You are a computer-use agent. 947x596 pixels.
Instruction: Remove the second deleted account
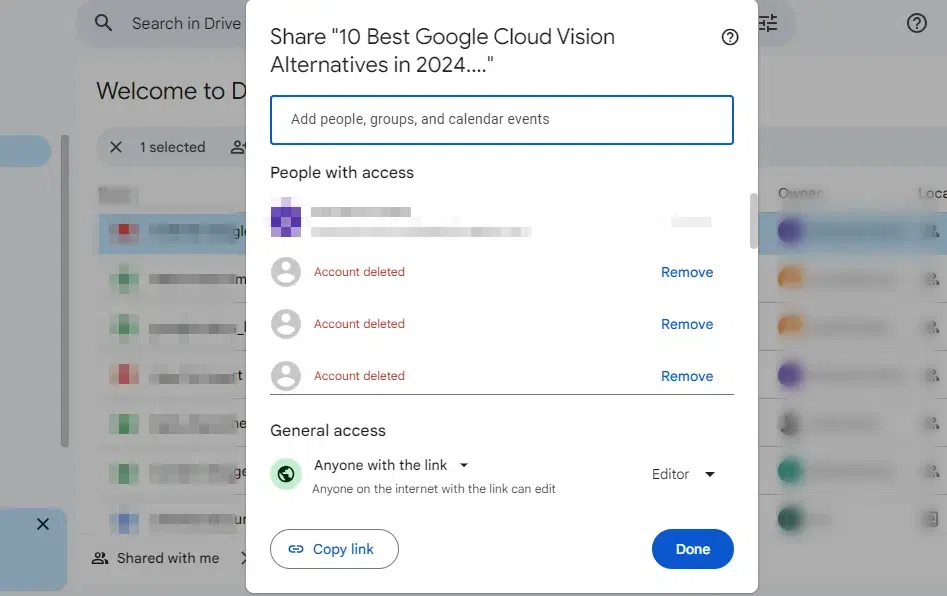[x=687, y=324]
